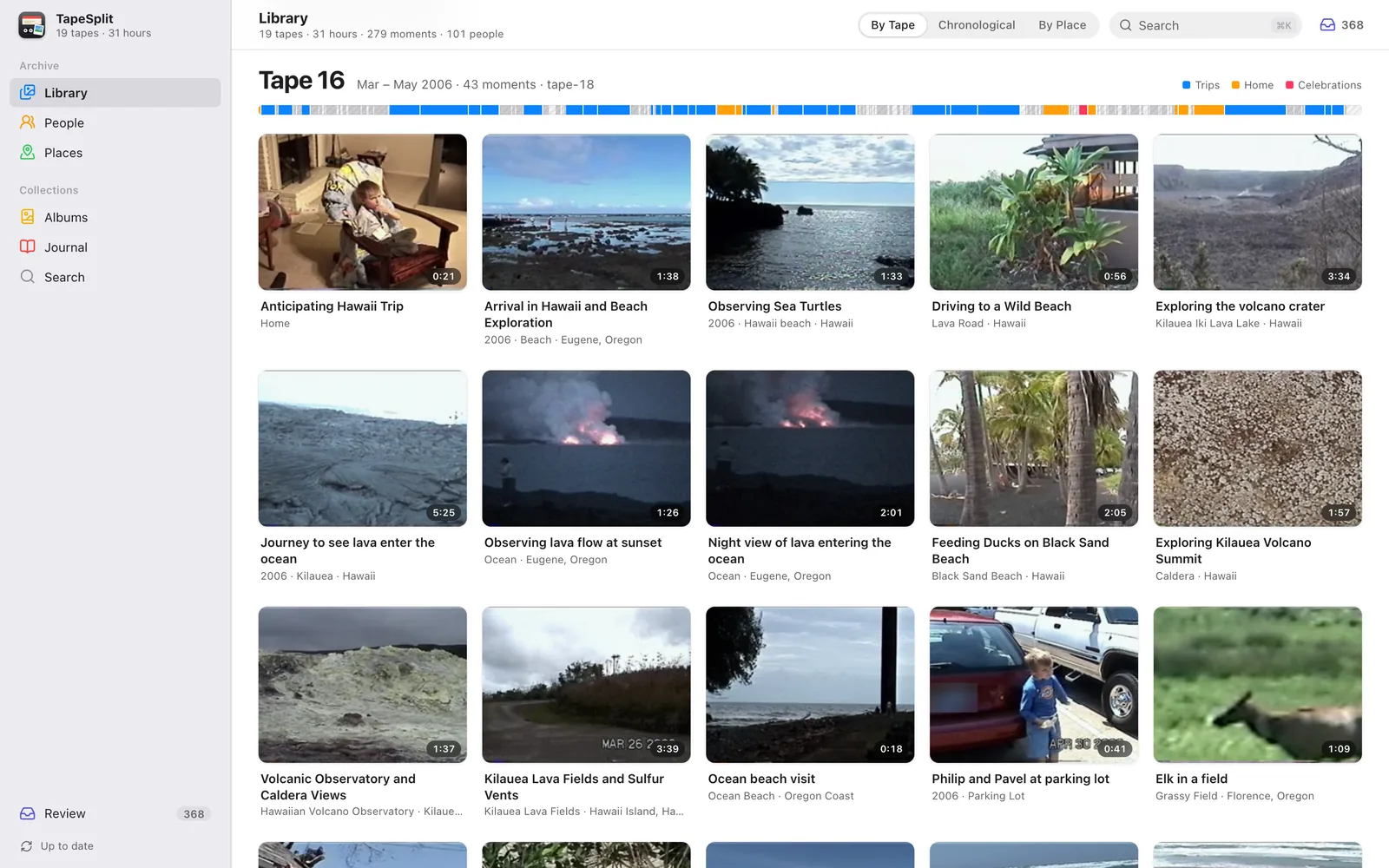The width and height of the screenshot is (1389, 868).
Task: Switch to By Tape view
Action: (x=892, y=25)
